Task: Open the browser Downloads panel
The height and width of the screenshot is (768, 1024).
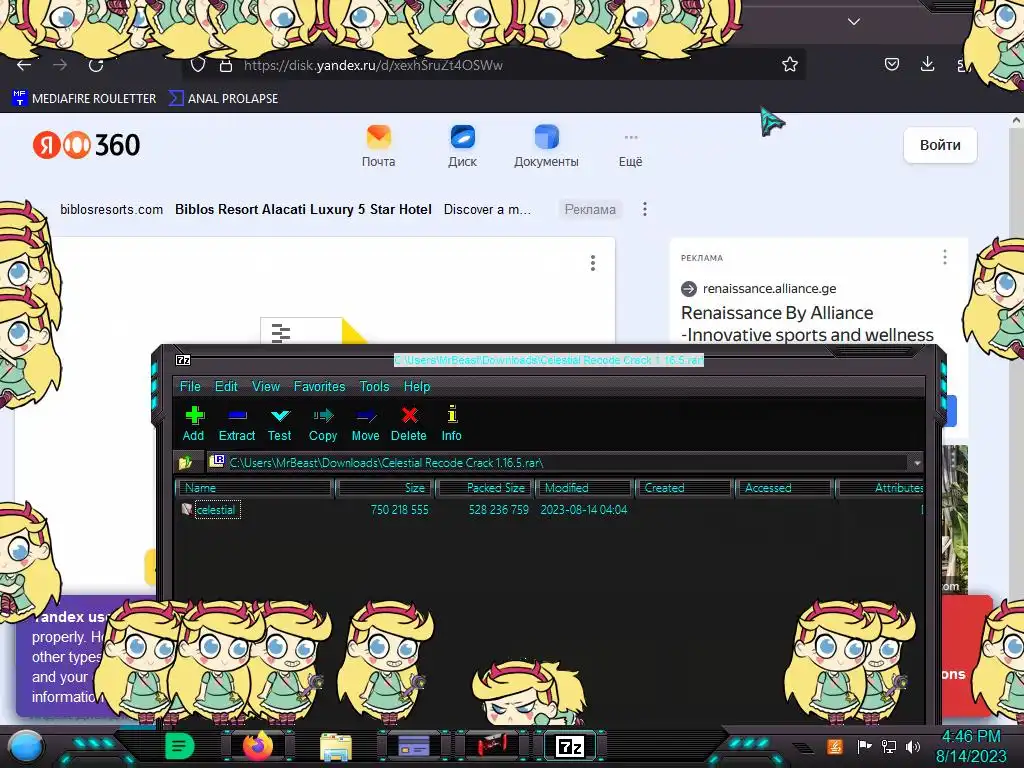Action: pos(927,64)
